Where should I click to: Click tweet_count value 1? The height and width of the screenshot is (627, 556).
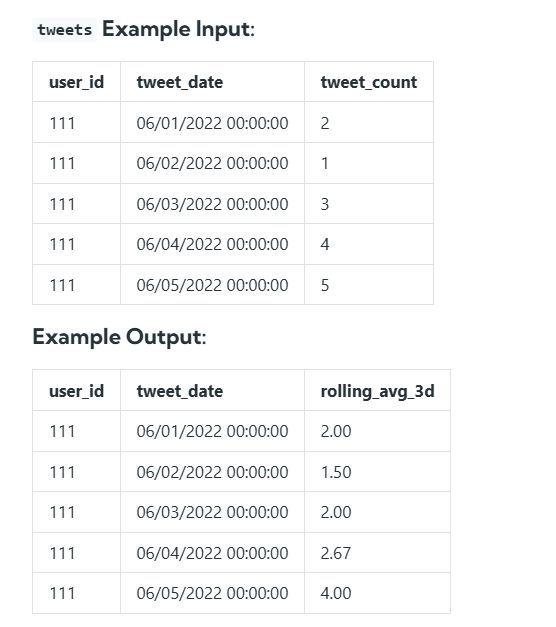pyautogui.click(x=325, y=163)
